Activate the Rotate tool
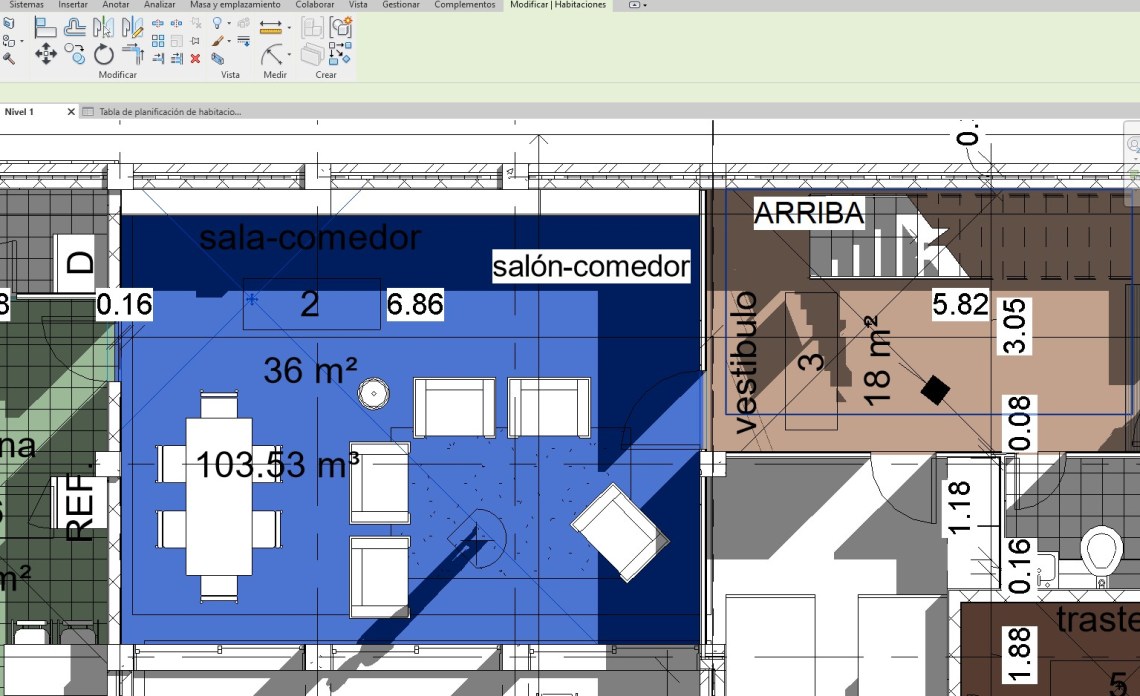Viewport: 1140px width, 696px height. [104, 54]
